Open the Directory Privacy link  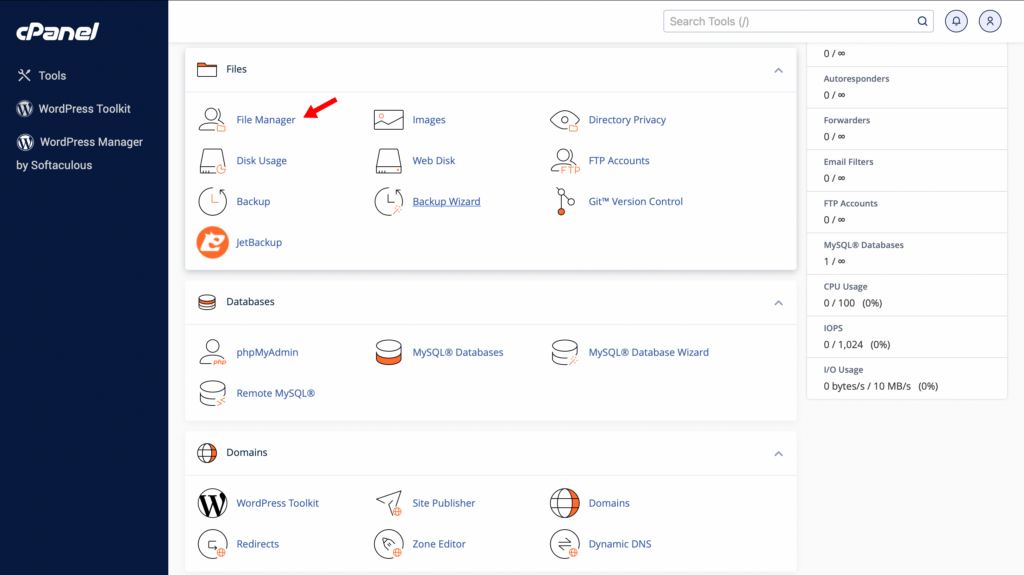pyautogui.click(x=627, y=120)
